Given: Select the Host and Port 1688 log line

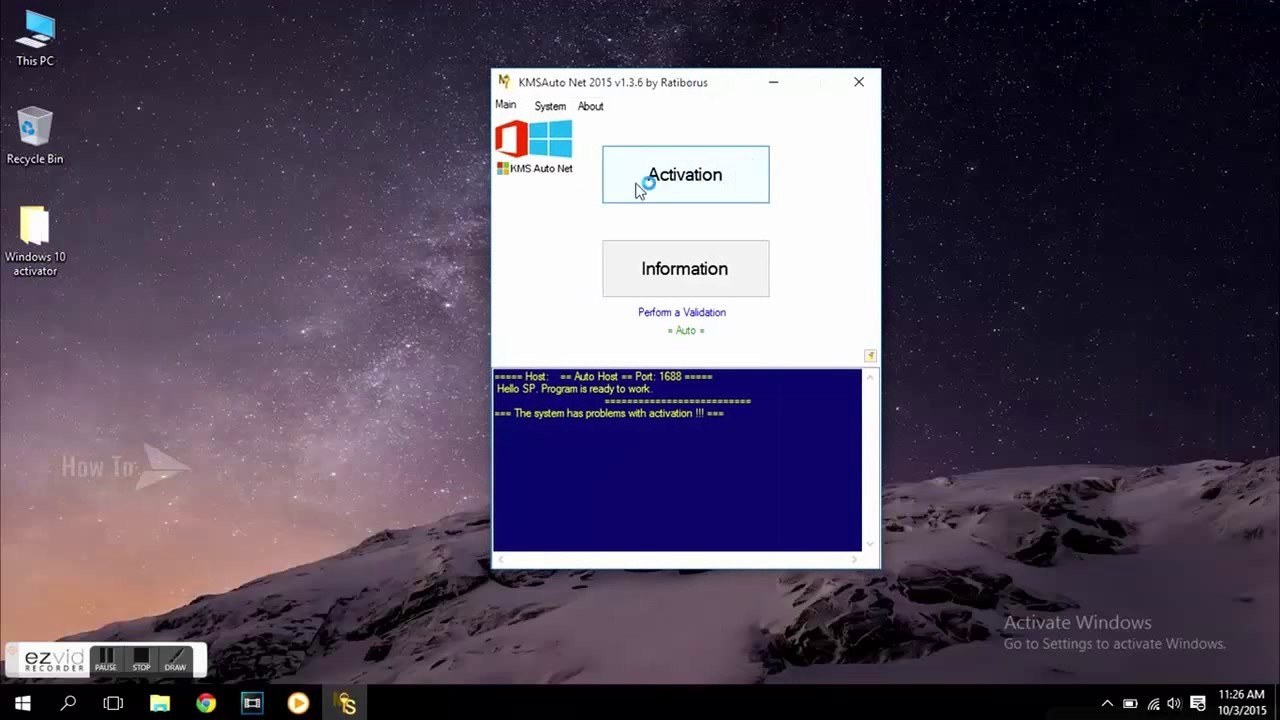Looking at the screenshot, I should (x=603, y=377).
